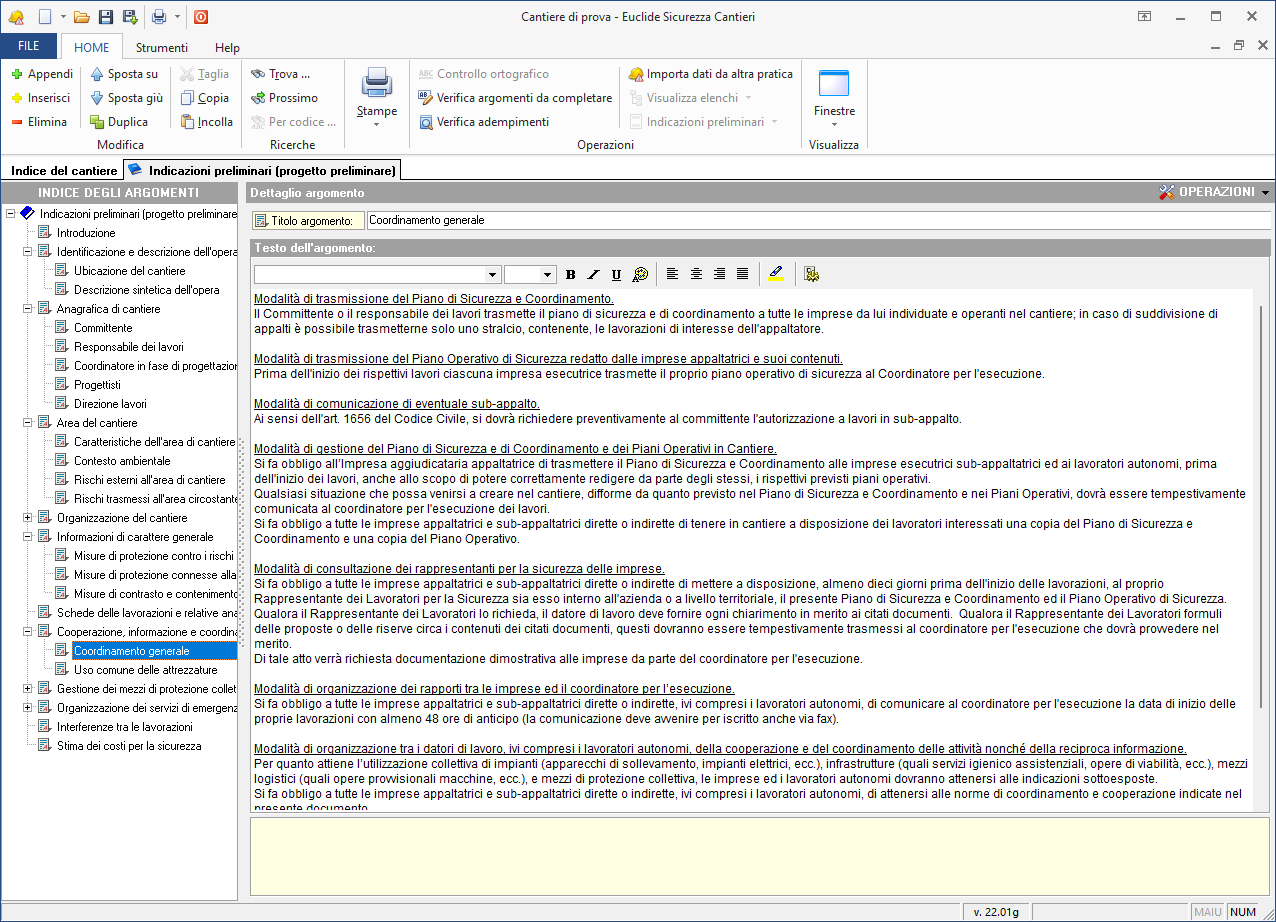Expand the Organizzazione del cantiere tree node
1276x922 pixels.
tap(28, 518)
